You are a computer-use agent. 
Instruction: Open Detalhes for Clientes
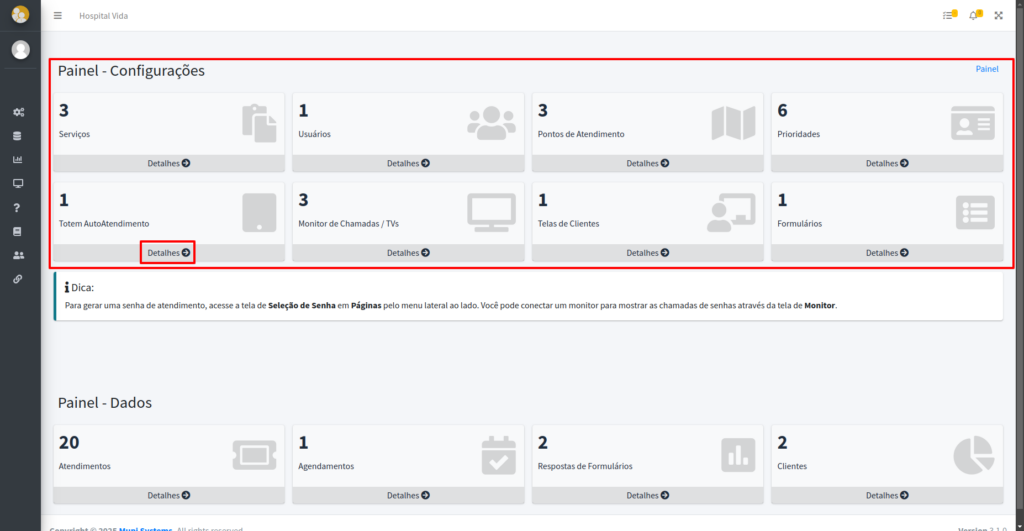pos(887,496)
